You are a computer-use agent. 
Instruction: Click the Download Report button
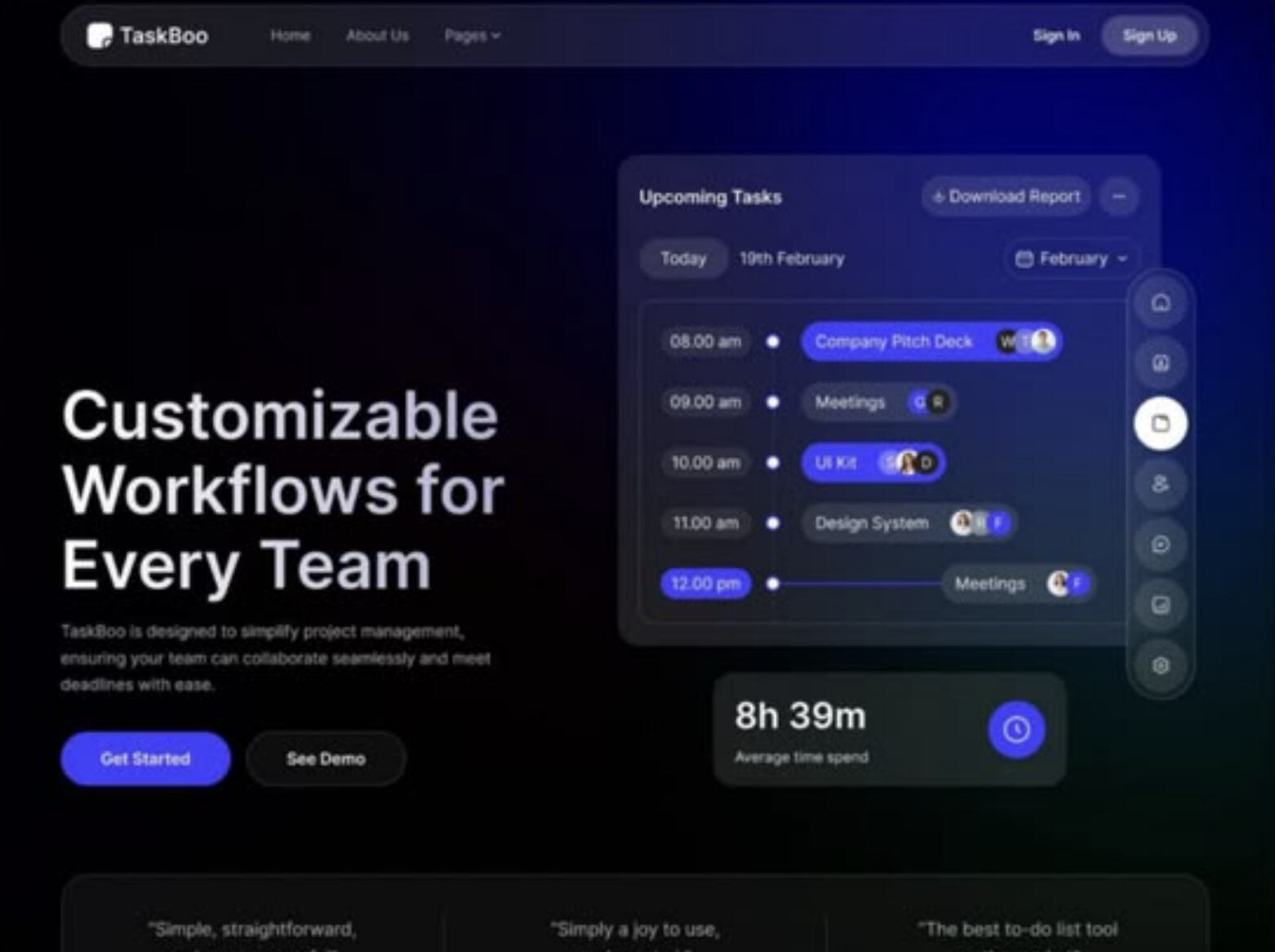pos(1006,197)
